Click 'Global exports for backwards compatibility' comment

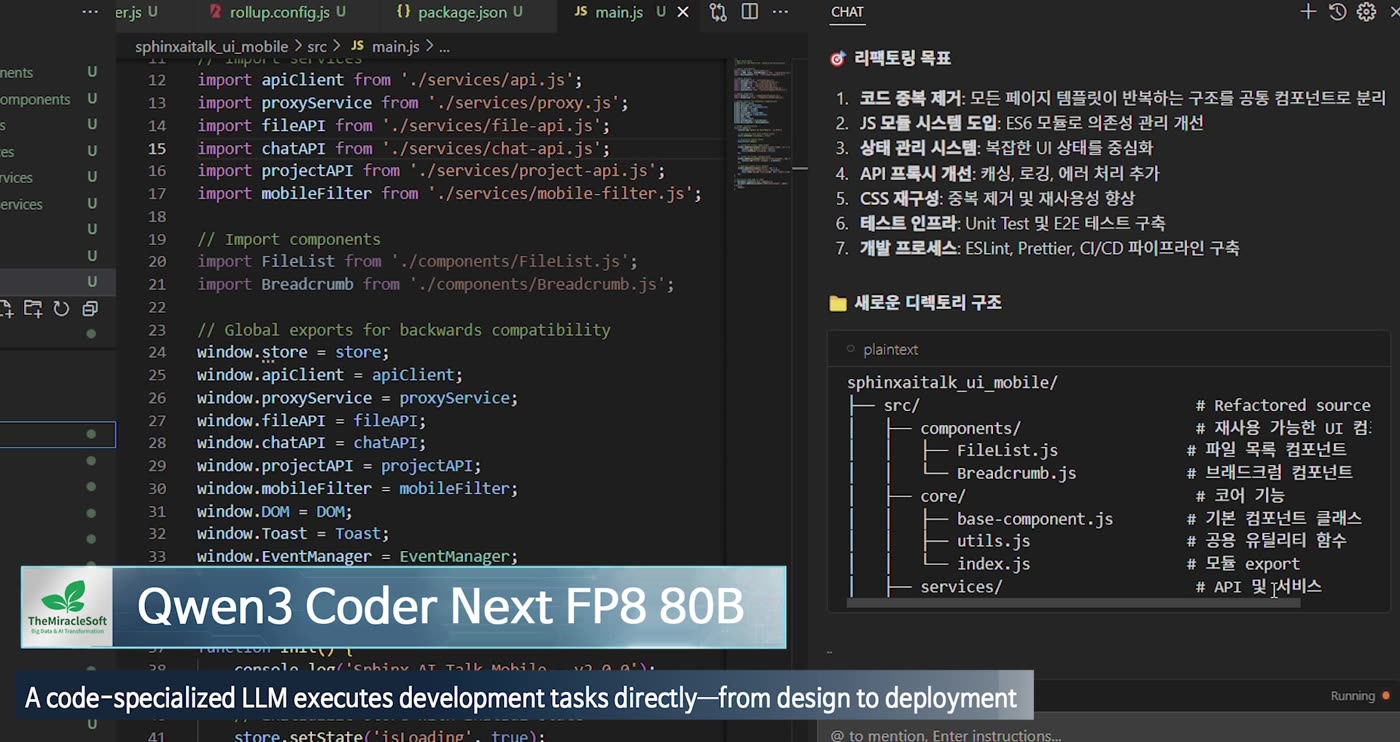pyautogui.click(x=403, y=330)
